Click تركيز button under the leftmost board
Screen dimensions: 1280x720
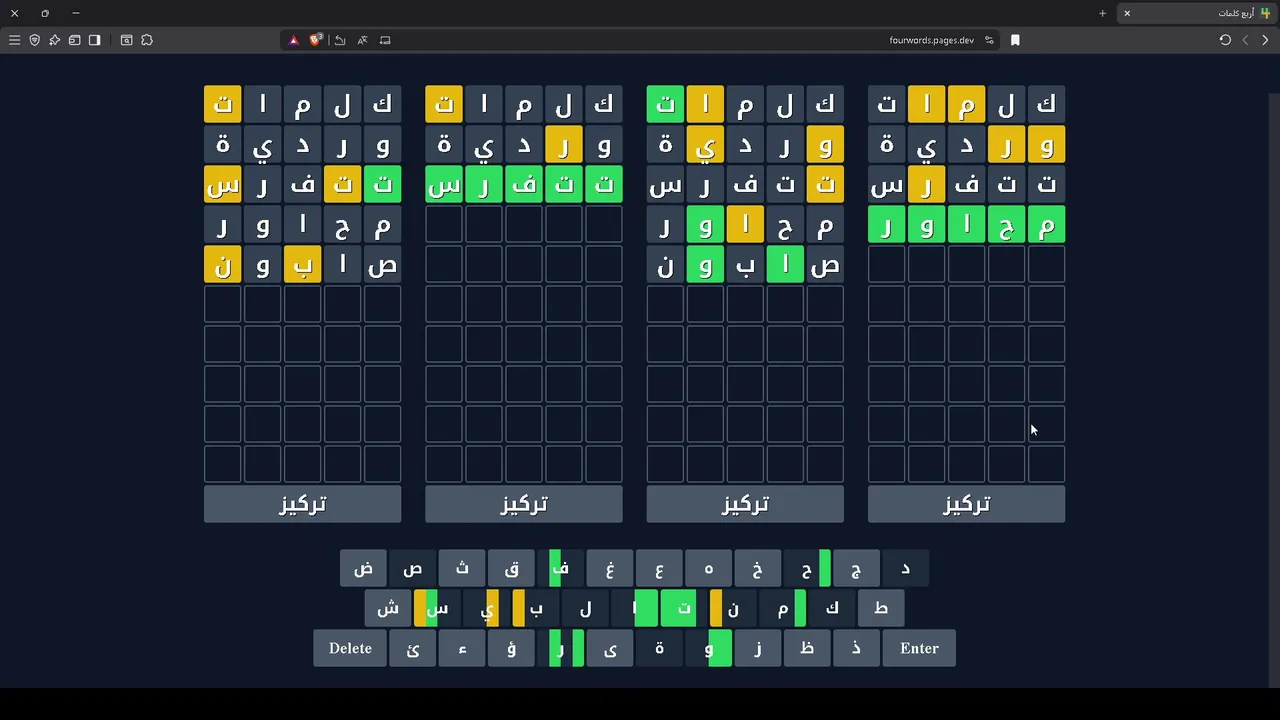click(303, 504)
